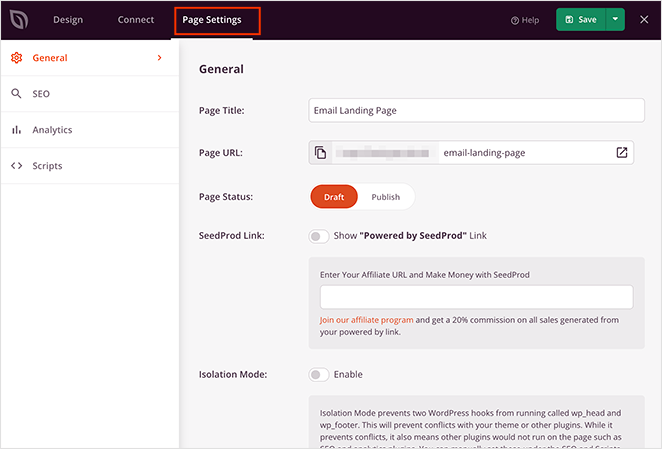Click the Page Title input field
This screenshot has width=662, height=449.
coord(476,110)
